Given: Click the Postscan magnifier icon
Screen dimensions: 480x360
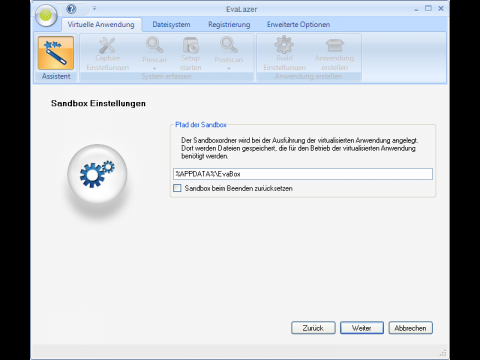Looking at the screenshot, I should pos(229,45).
